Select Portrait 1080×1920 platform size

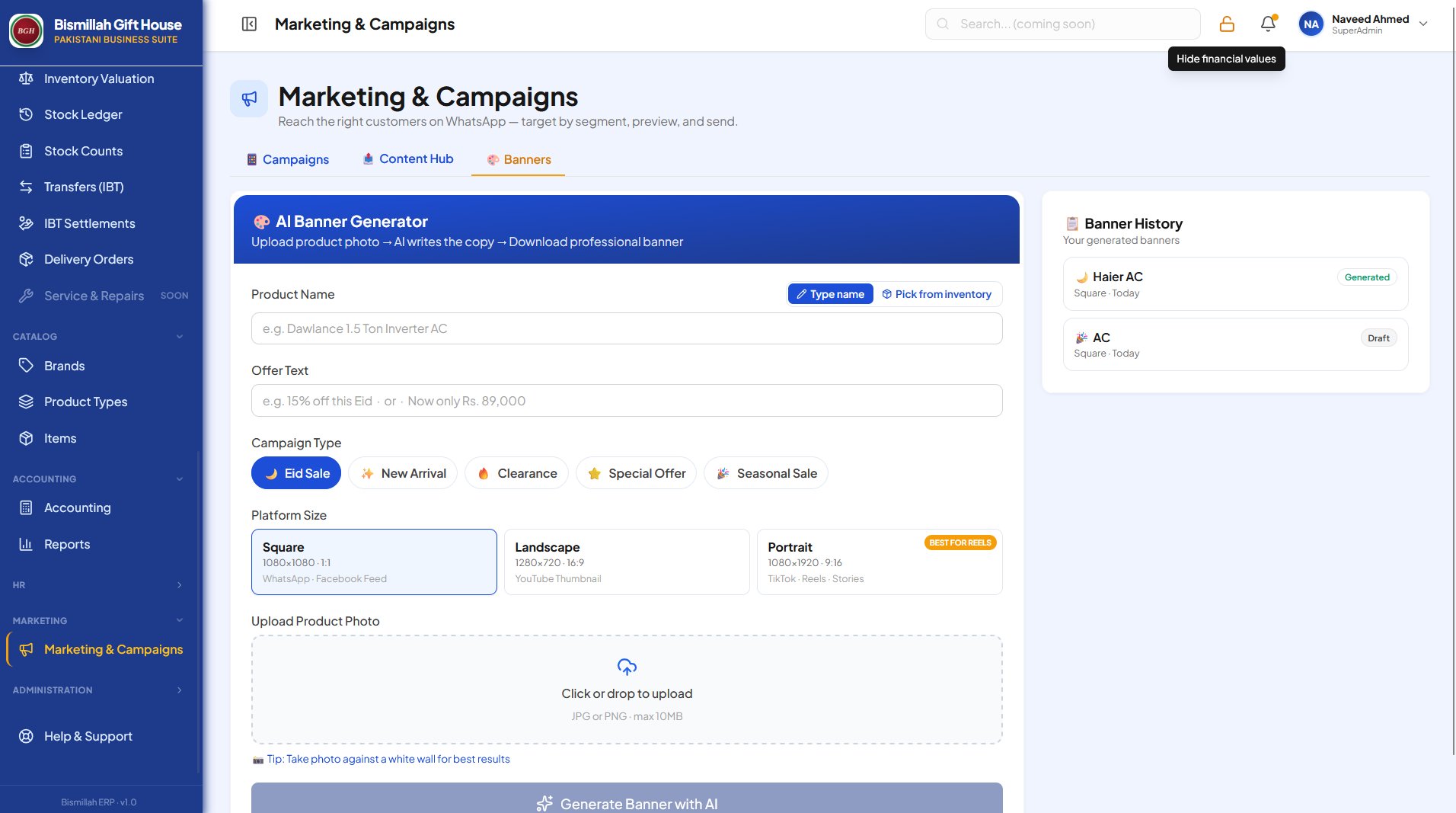(x=880, y=562)
